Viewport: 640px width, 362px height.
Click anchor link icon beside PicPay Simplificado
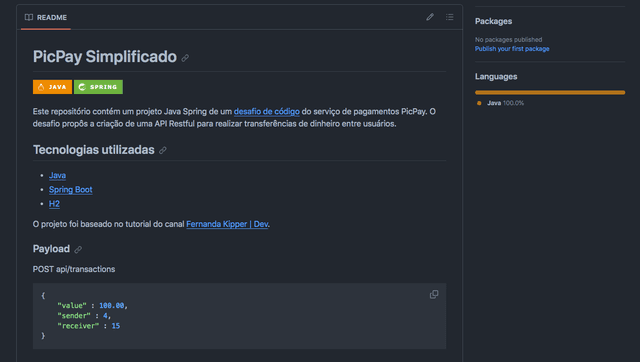pyautogui.click(x=185, y=58)
